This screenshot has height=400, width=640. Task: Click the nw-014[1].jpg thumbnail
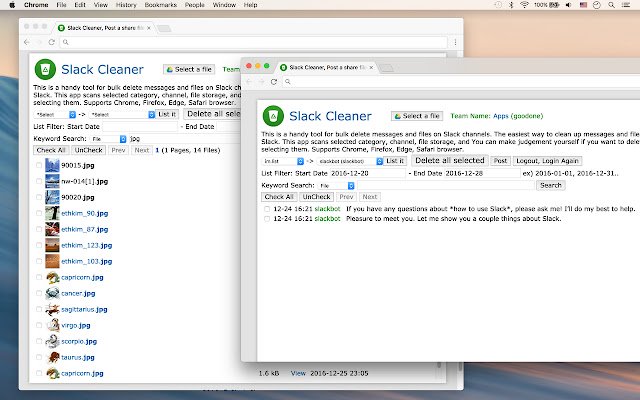pos(52,181)
